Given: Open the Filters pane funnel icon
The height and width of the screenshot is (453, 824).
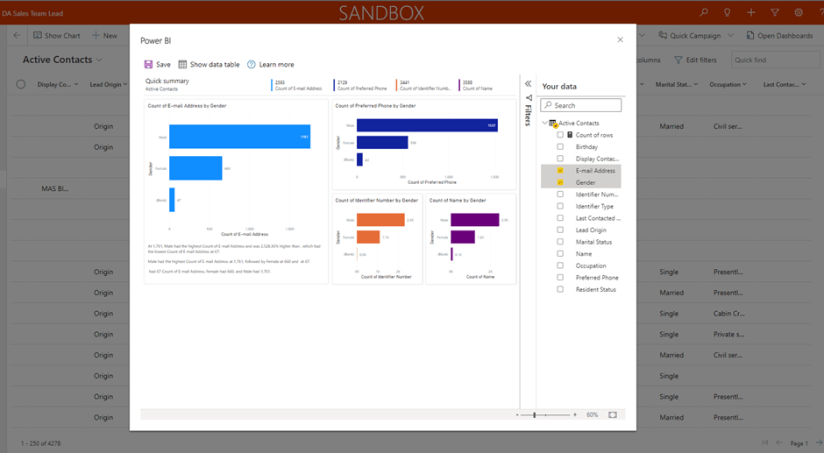Looking at the screenshot, I should [529, 98].
